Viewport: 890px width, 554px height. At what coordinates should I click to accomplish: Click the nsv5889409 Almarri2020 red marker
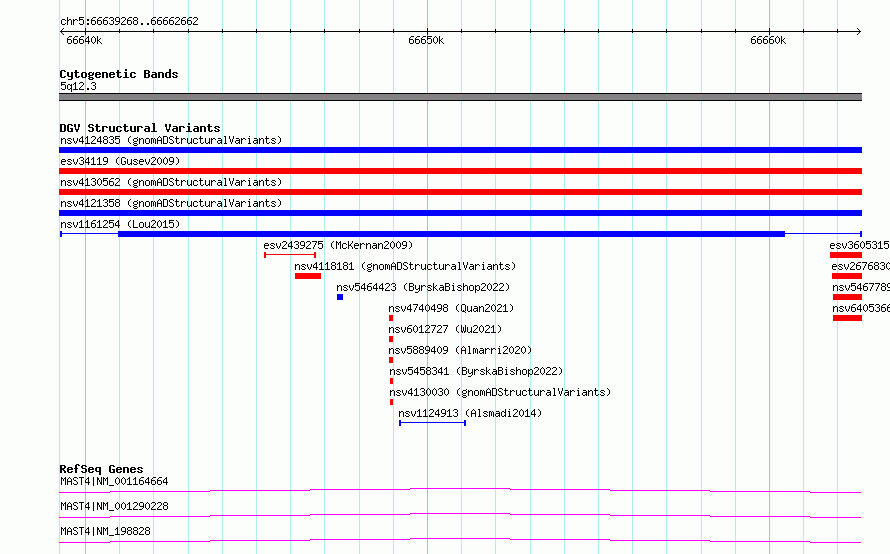pos(391,360)
